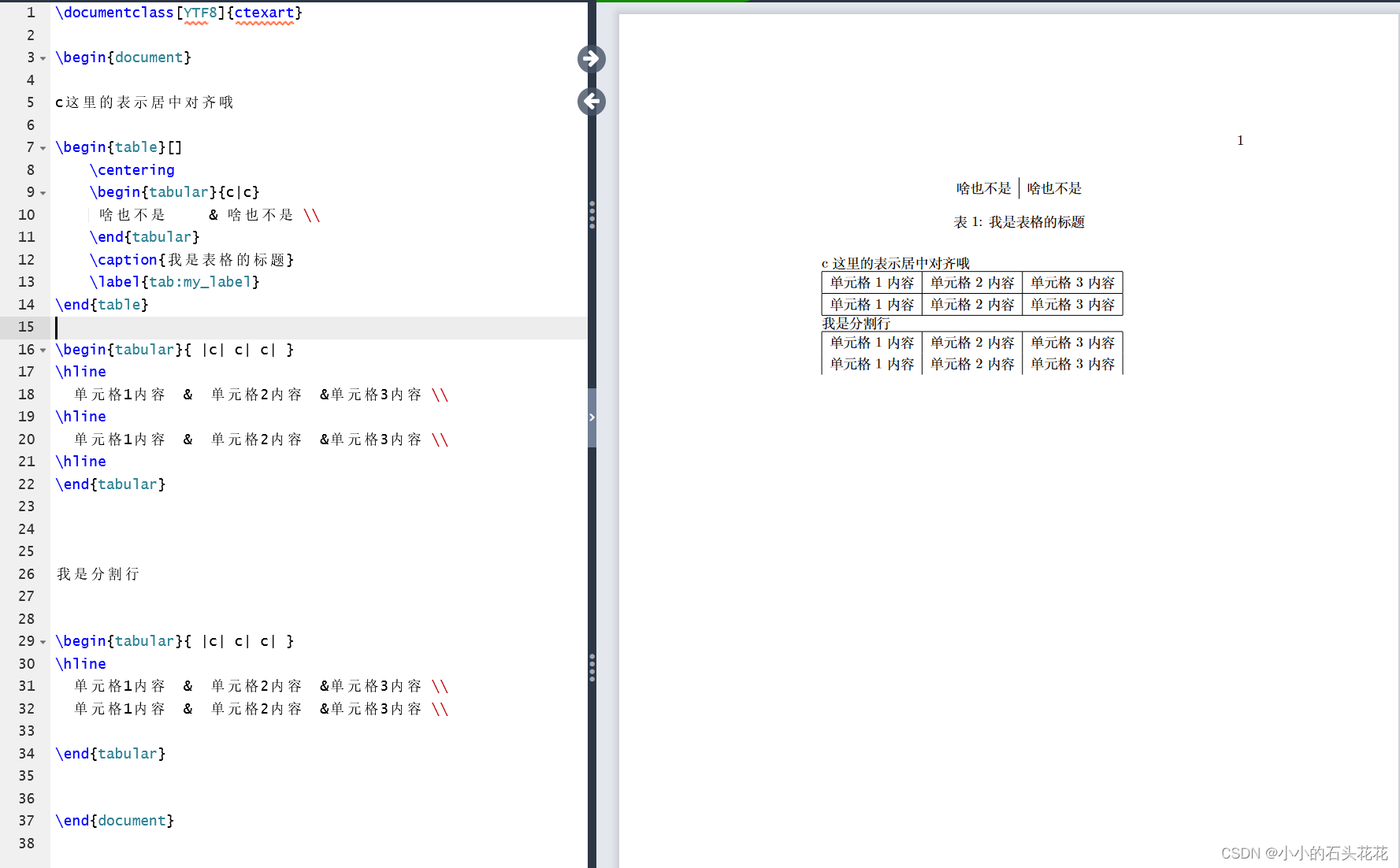Click the underlined YTF8 option text
1400x868 pixels.
click(x=200, y=13)
